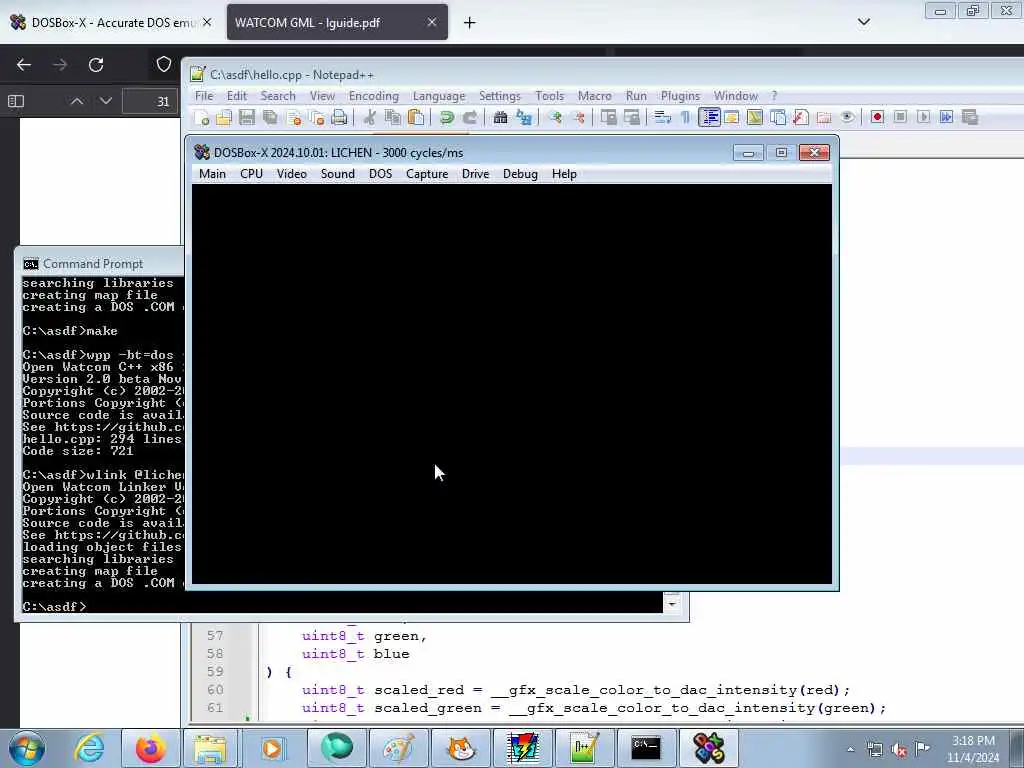
Task: Click the PDF page number field showing 31
Action: [151, 101]
